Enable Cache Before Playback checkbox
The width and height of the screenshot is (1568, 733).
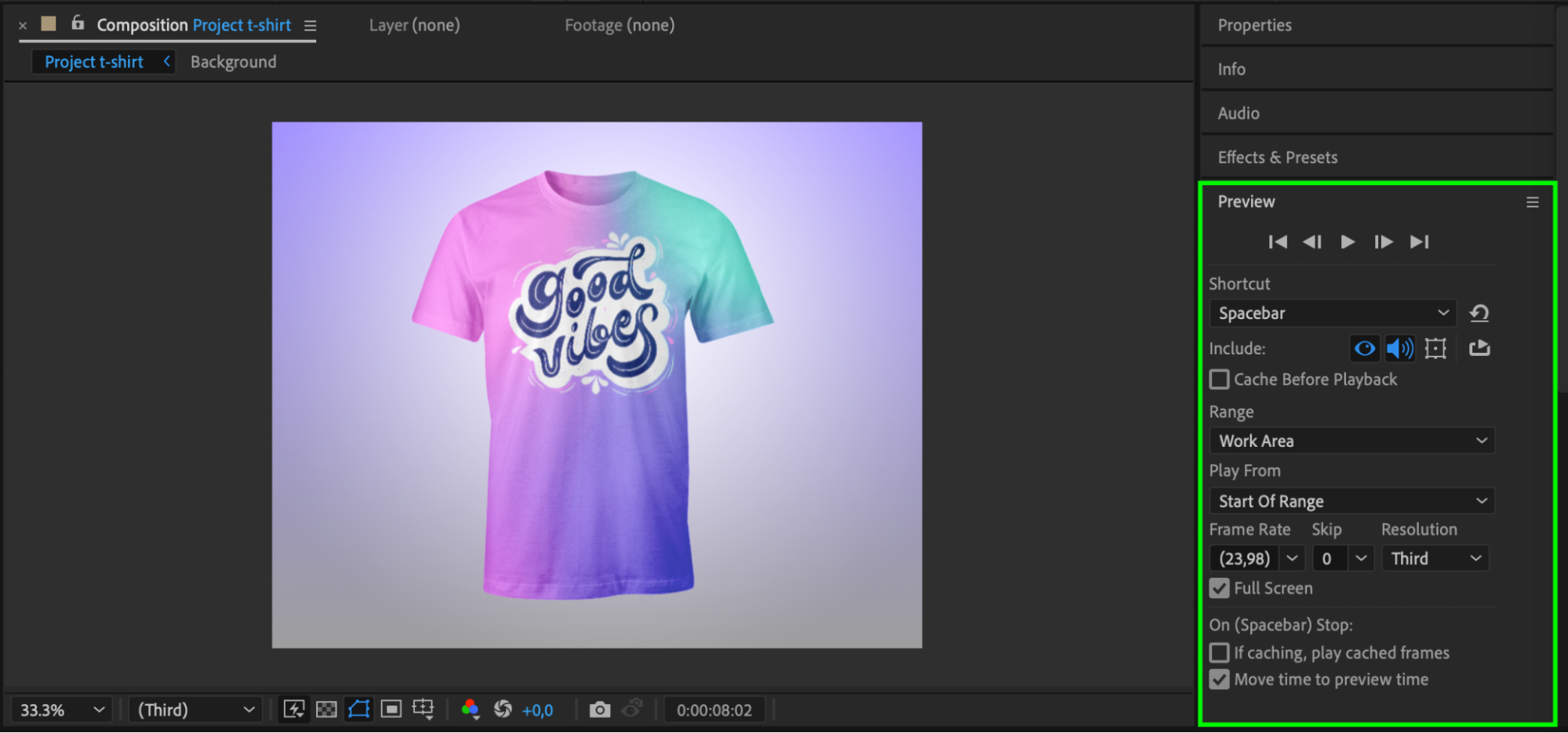(x=1219, y=379)
